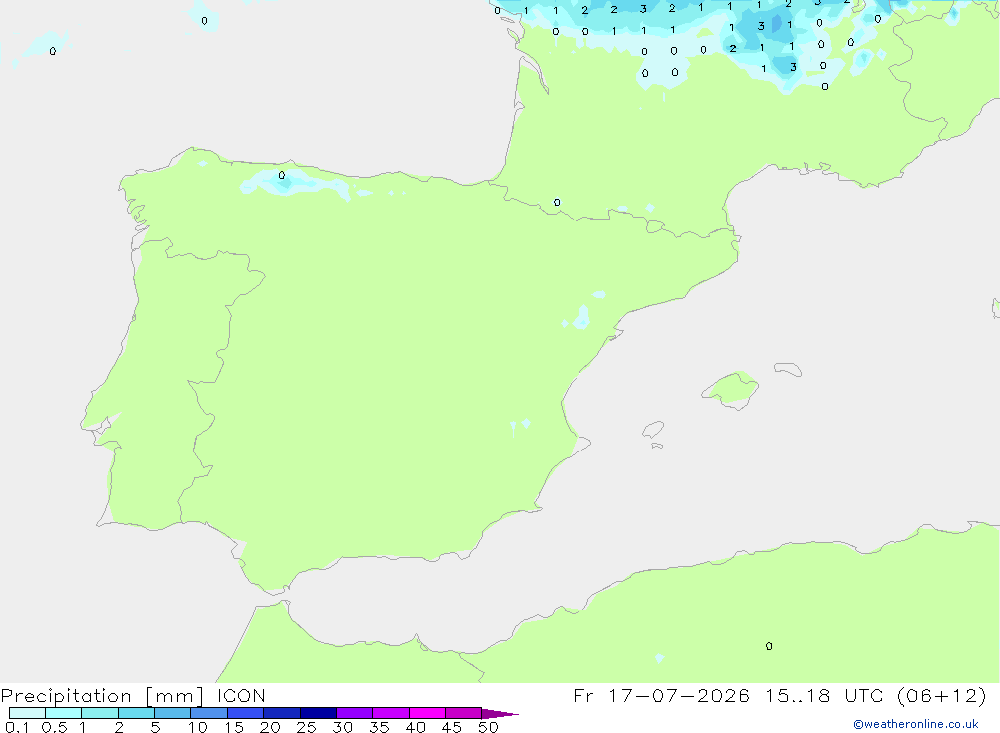Click the '0.5' legend scale label
The image size is (1000, 733).
point(54,727)
